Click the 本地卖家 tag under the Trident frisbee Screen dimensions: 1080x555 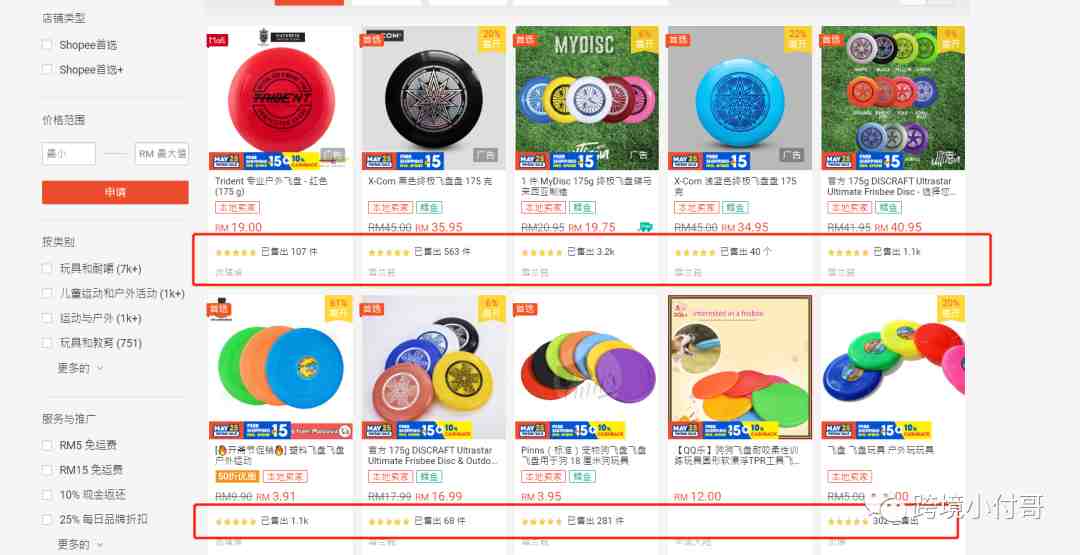[236, 207]
